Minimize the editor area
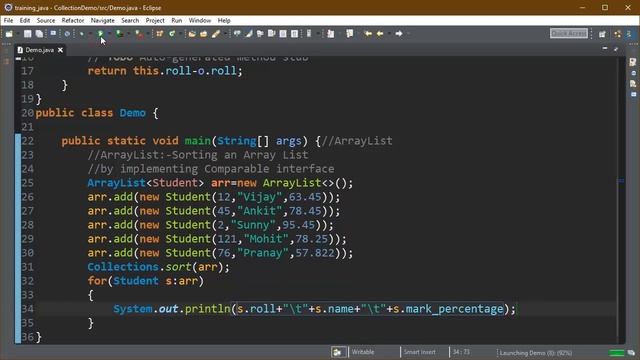This screenshot has height=360, width=640. coord(605,49)
